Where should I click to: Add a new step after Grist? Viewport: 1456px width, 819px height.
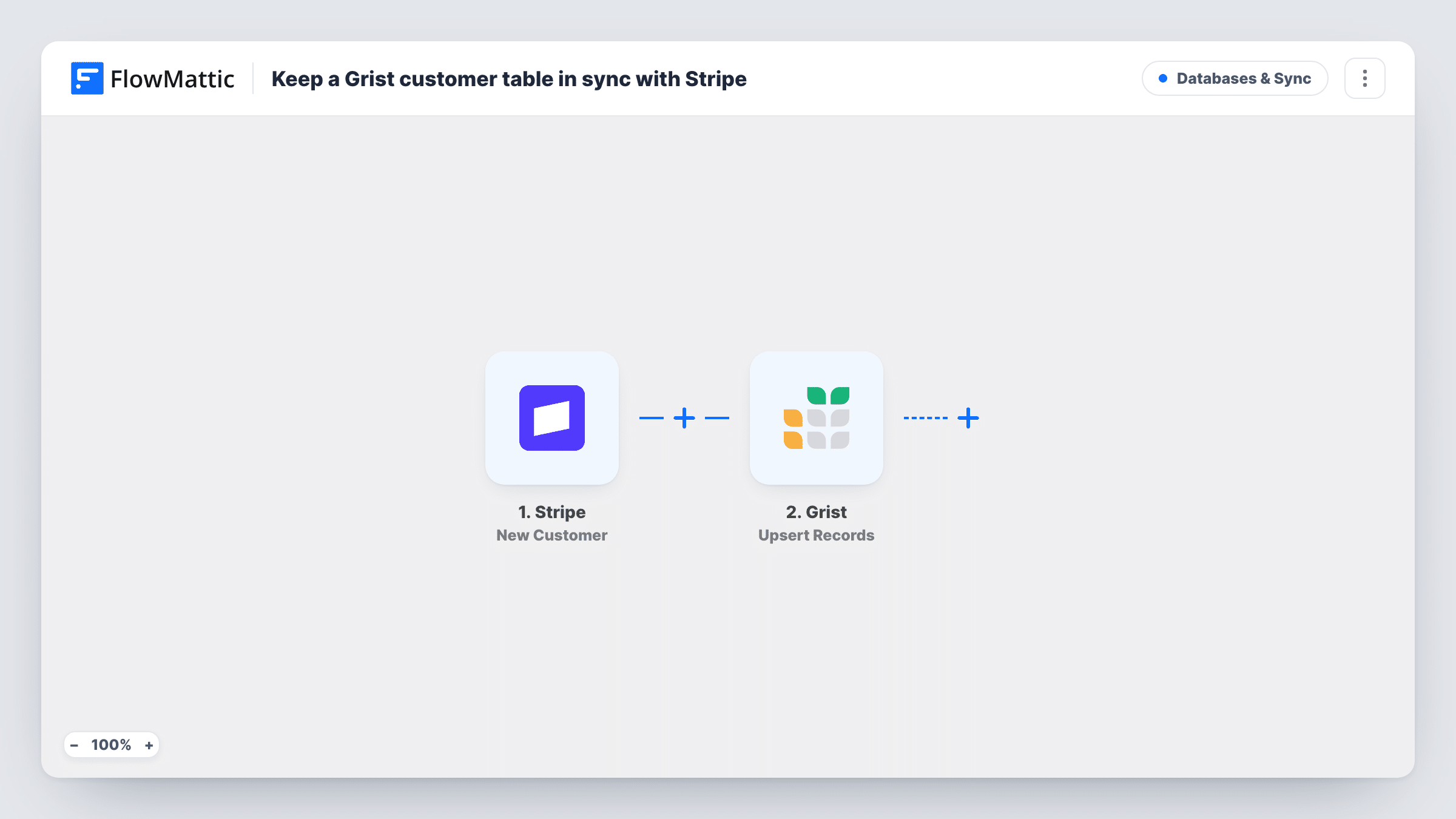click(968, 418)
